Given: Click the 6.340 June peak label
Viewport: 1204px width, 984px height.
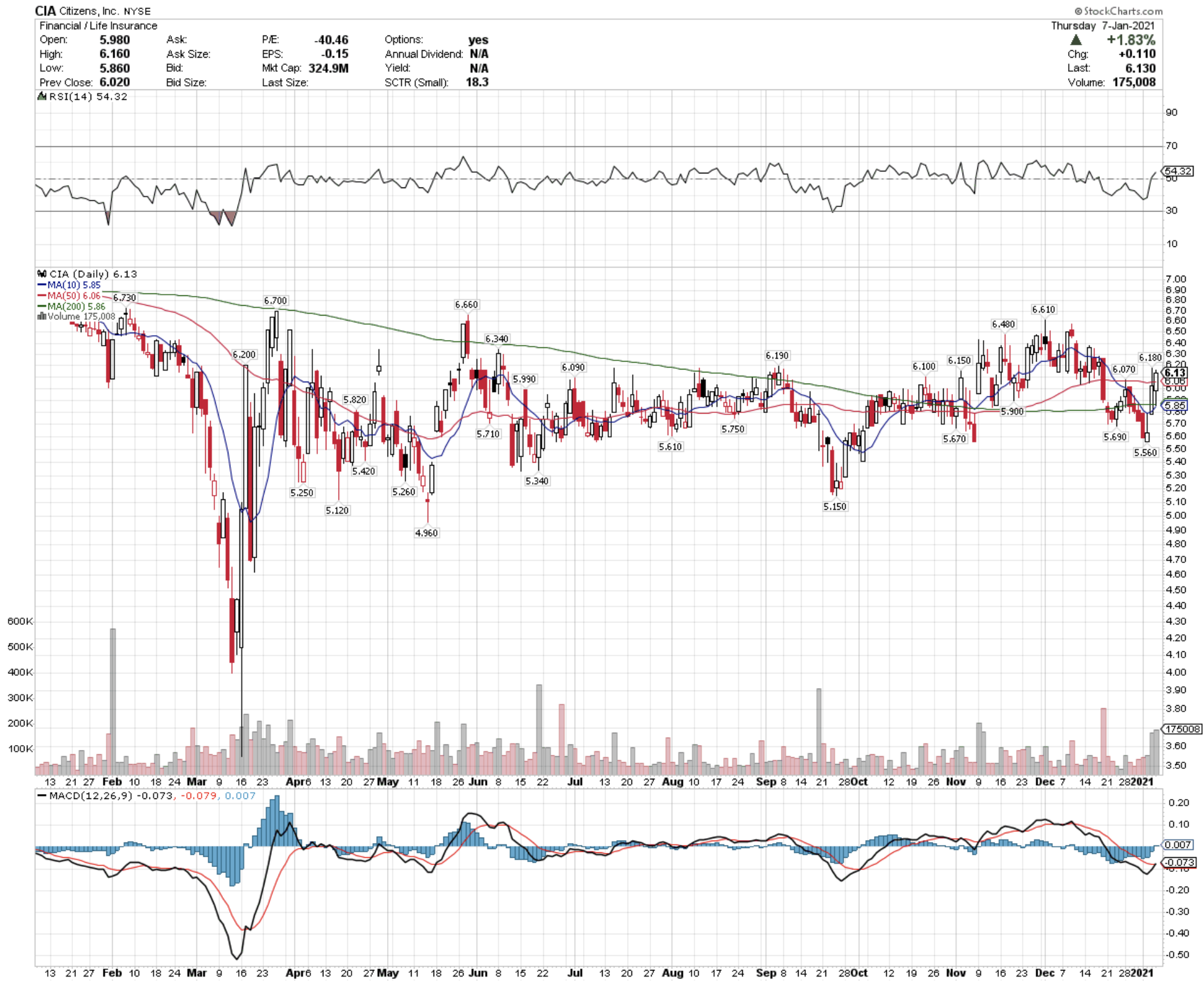Looking at the screenshot, I should (x=497, y=339).
